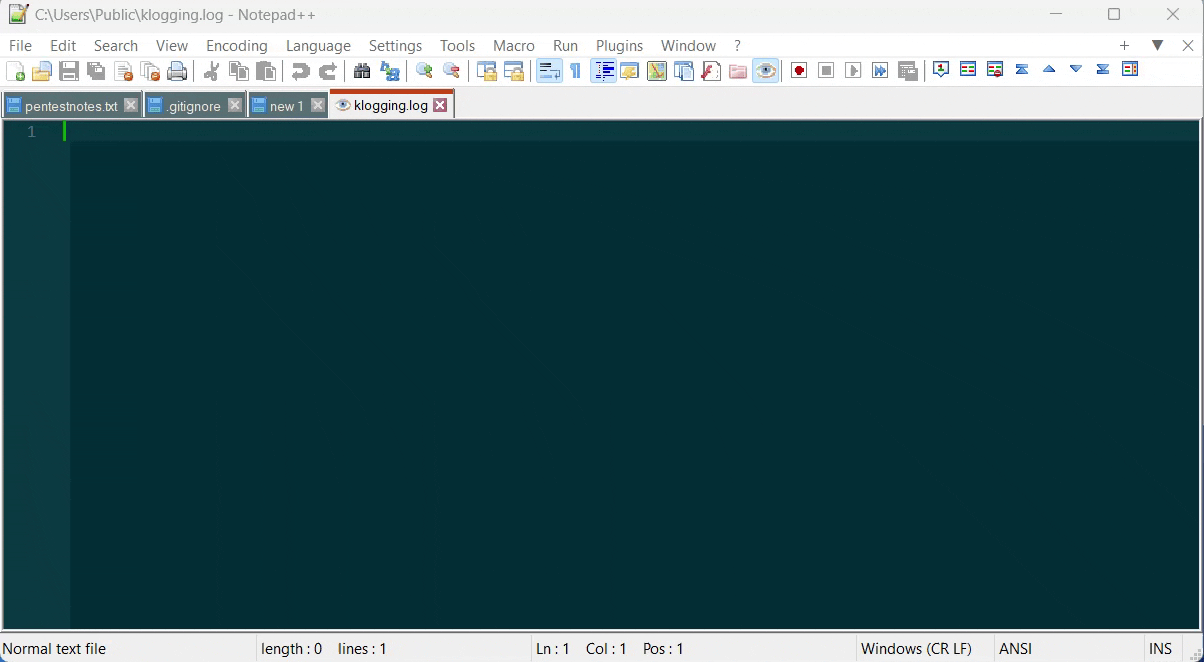Run the recorded macro playback icon

point(853,70)
